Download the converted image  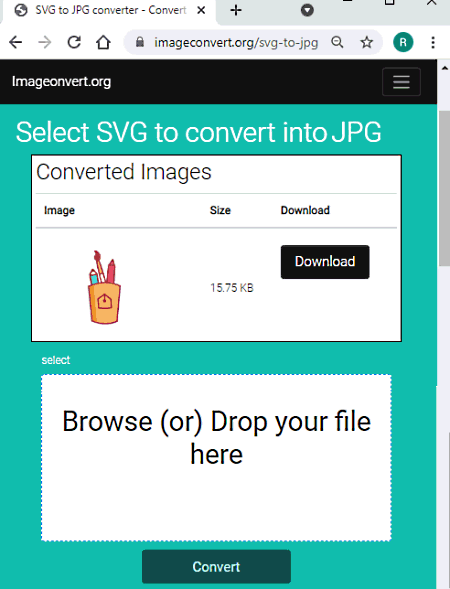(325, 262)
